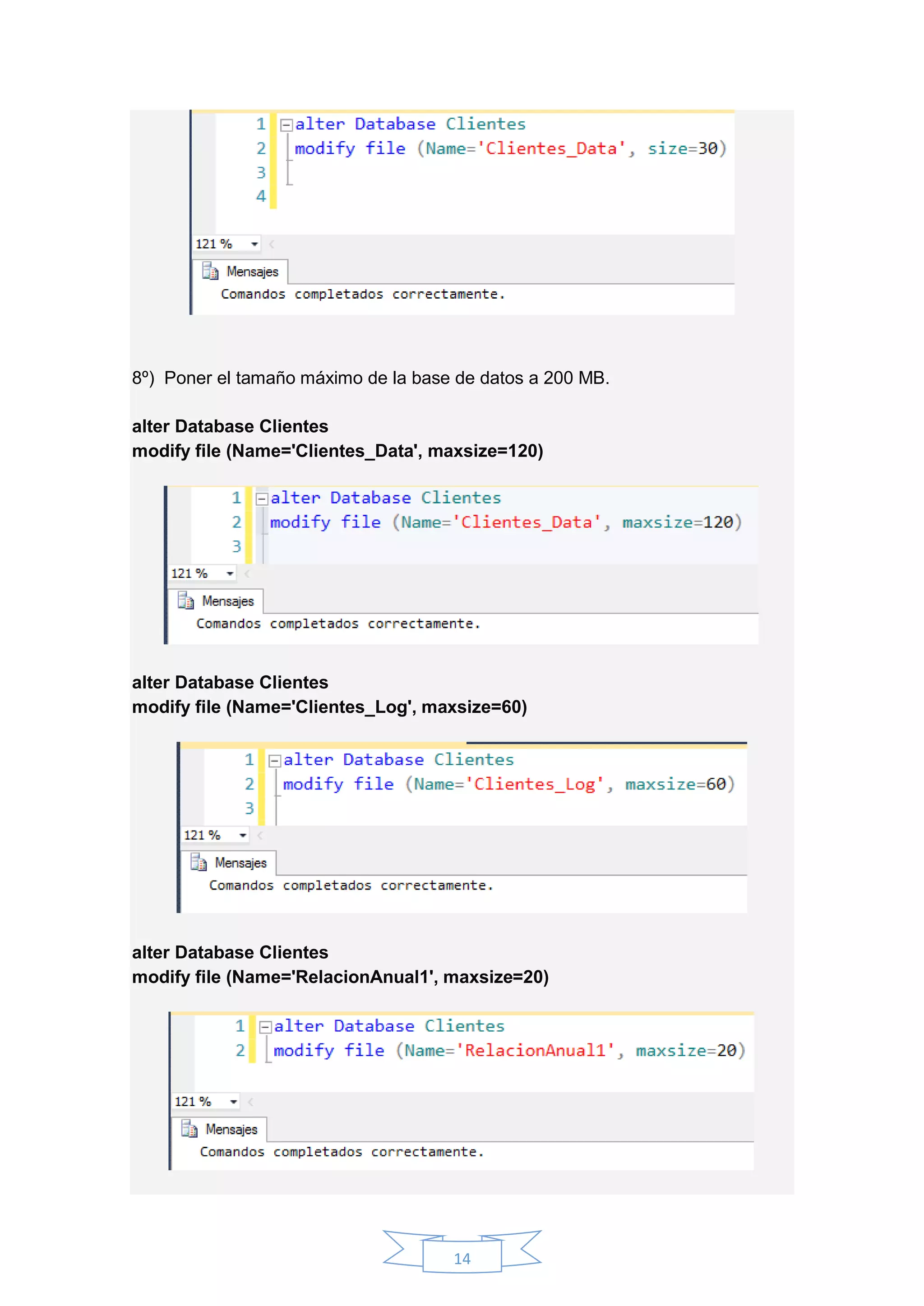Click 'Clientes_Log' string in the query editor
The width and height of the screenshot is (924, 1306).
click(534, 785)
